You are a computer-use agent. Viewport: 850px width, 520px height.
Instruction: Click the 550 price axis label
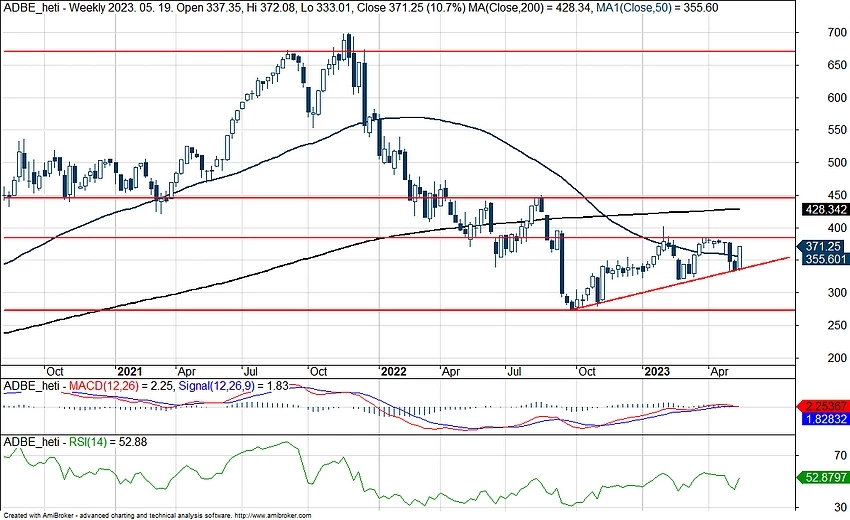pos(837,130)
